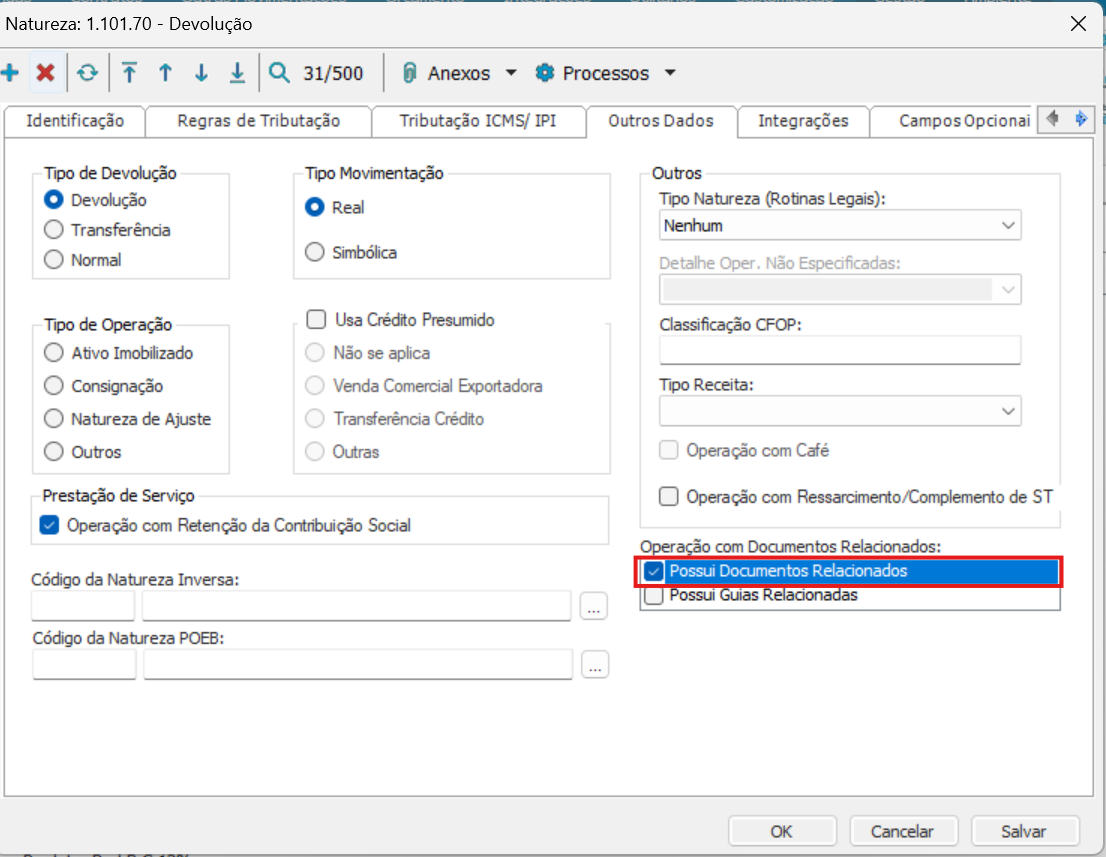This screenshot has height=857, width=1106.
Task: Click the blue plus add record icon
Action: pos(11,73)
